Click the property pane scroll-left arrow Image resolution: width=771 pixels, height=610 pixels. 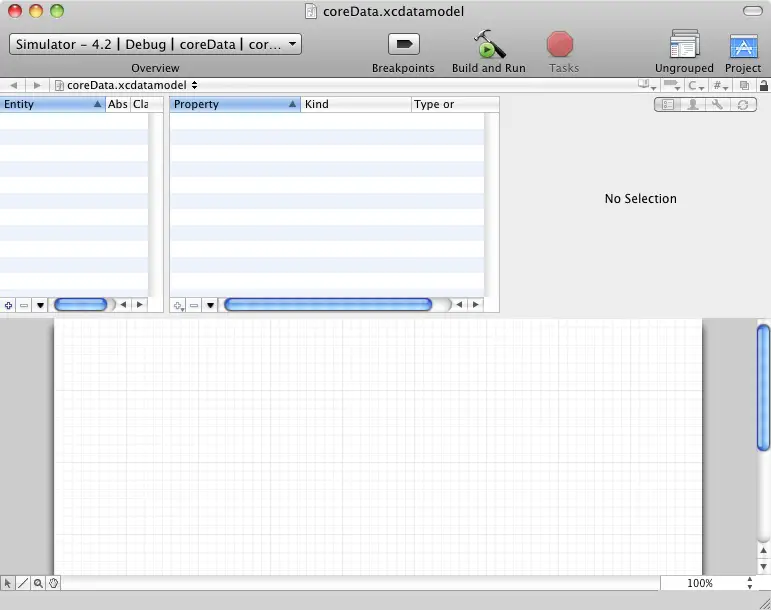(x=459, y=305)
